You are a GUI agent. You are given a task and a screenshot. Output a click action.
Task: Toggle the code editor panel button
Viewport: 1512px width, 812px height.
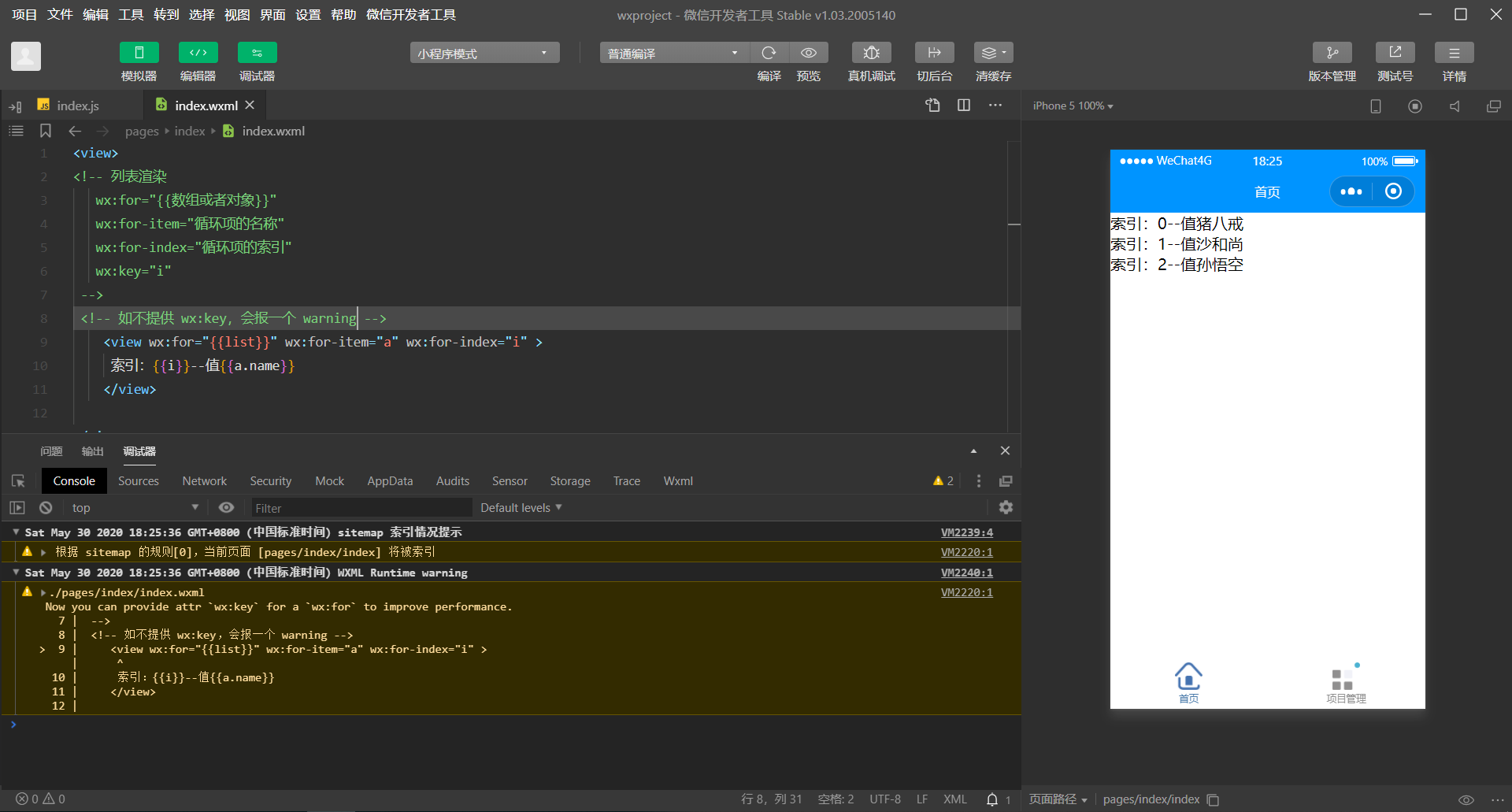click(198, 53)
